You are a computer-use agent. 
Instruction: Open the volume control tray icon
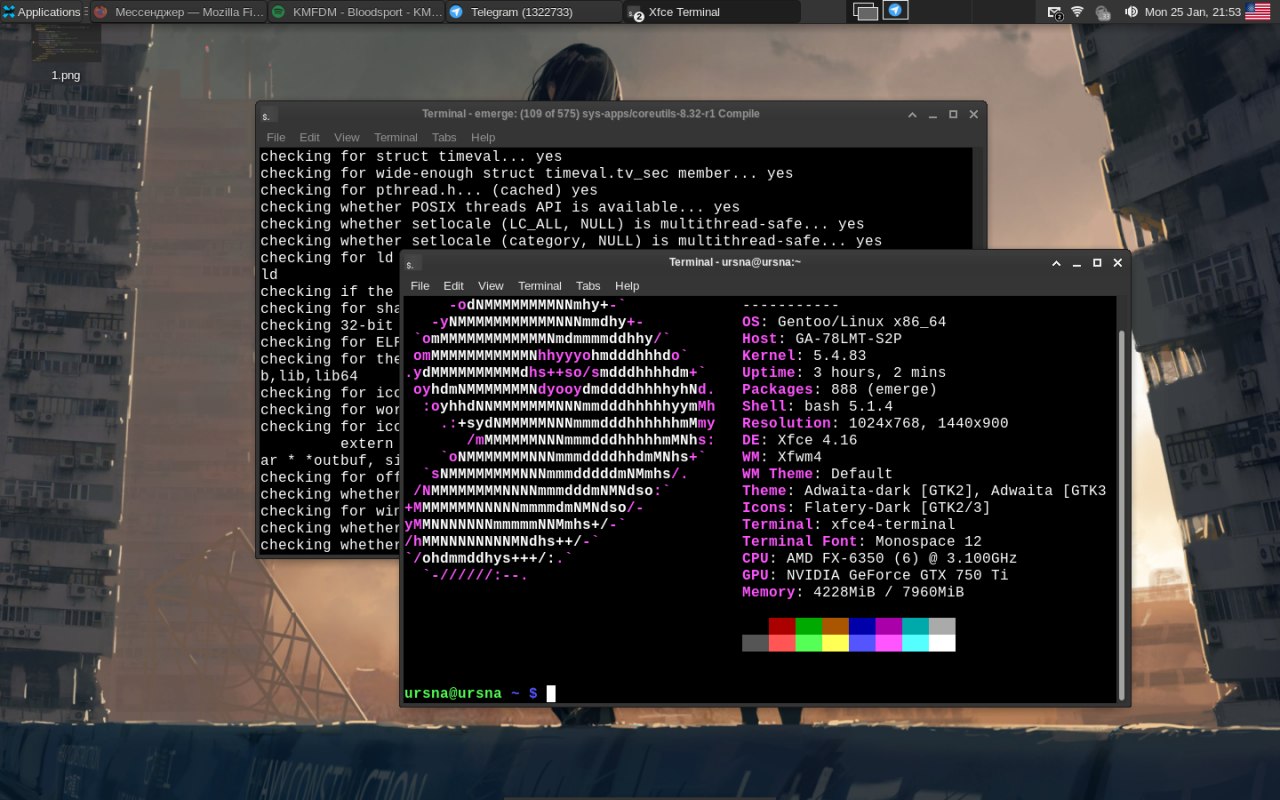(x=1131, y=12)
